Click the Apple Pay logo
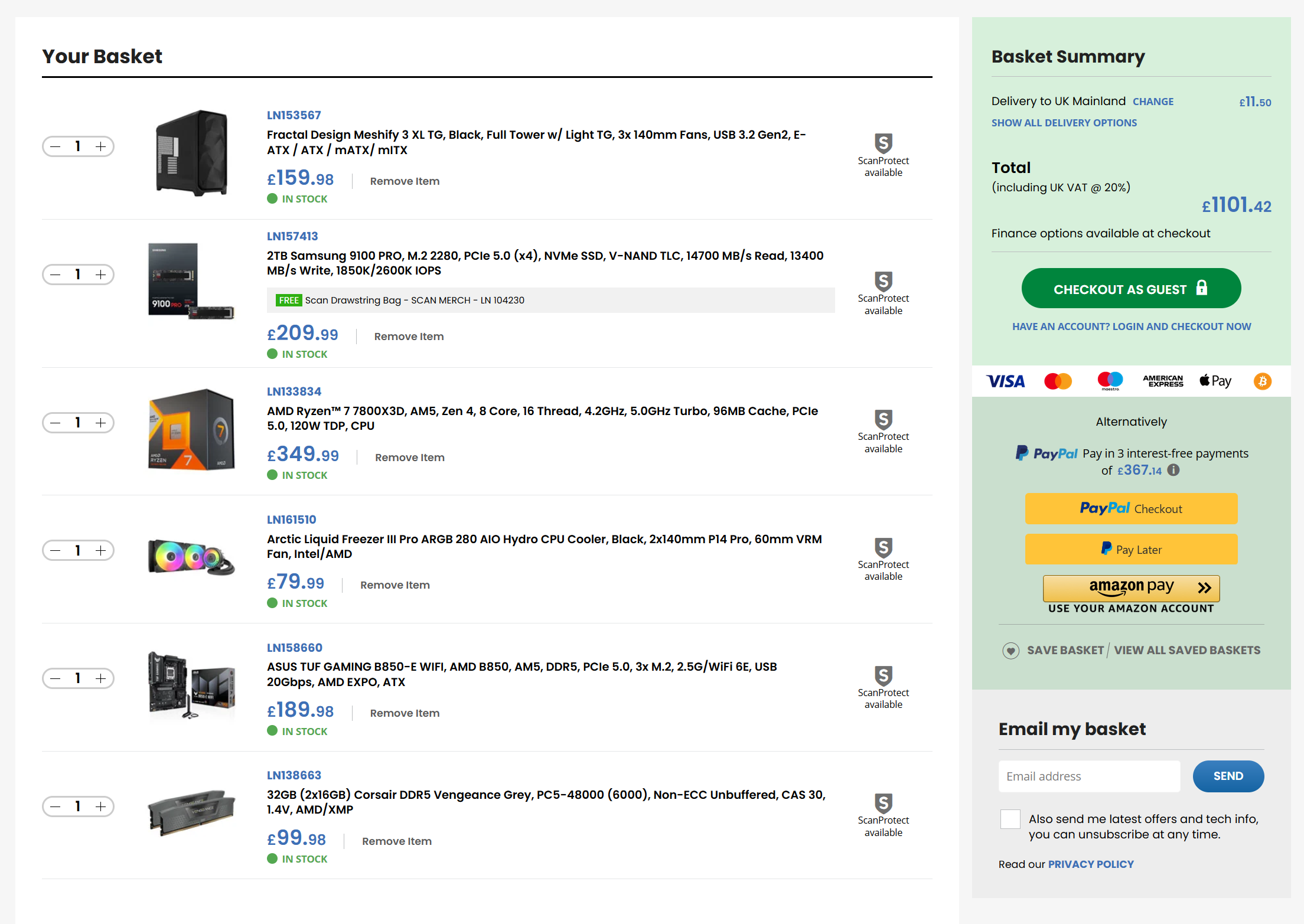 pyautogui.click(x=1215, y=381)
